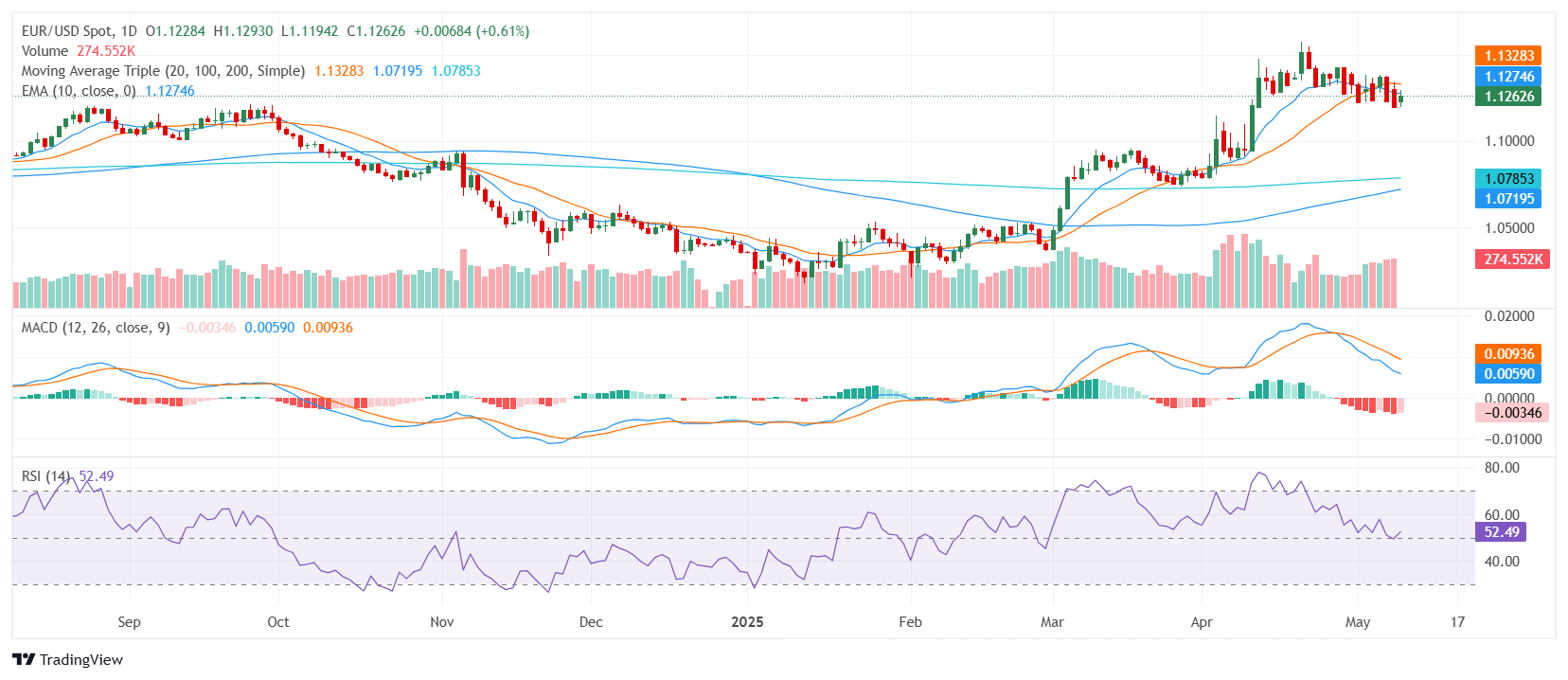Click the pink -0.00346 histogram tag
Image resolution: width=1568 pixels, height=680 pixels.
pyautogui.click(x=1512, y=413)
